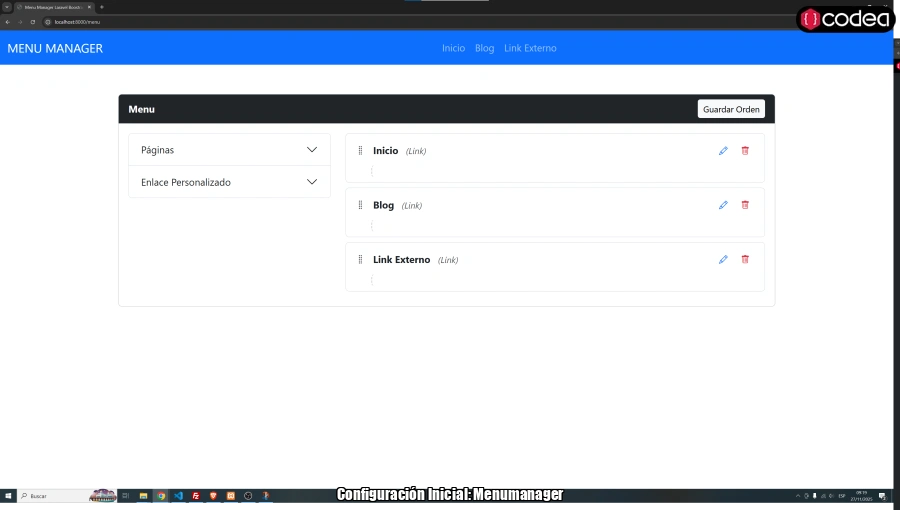Grab the drag handle of Blog item
This screenshot has width=900, height=510.
tap(360, 205)
